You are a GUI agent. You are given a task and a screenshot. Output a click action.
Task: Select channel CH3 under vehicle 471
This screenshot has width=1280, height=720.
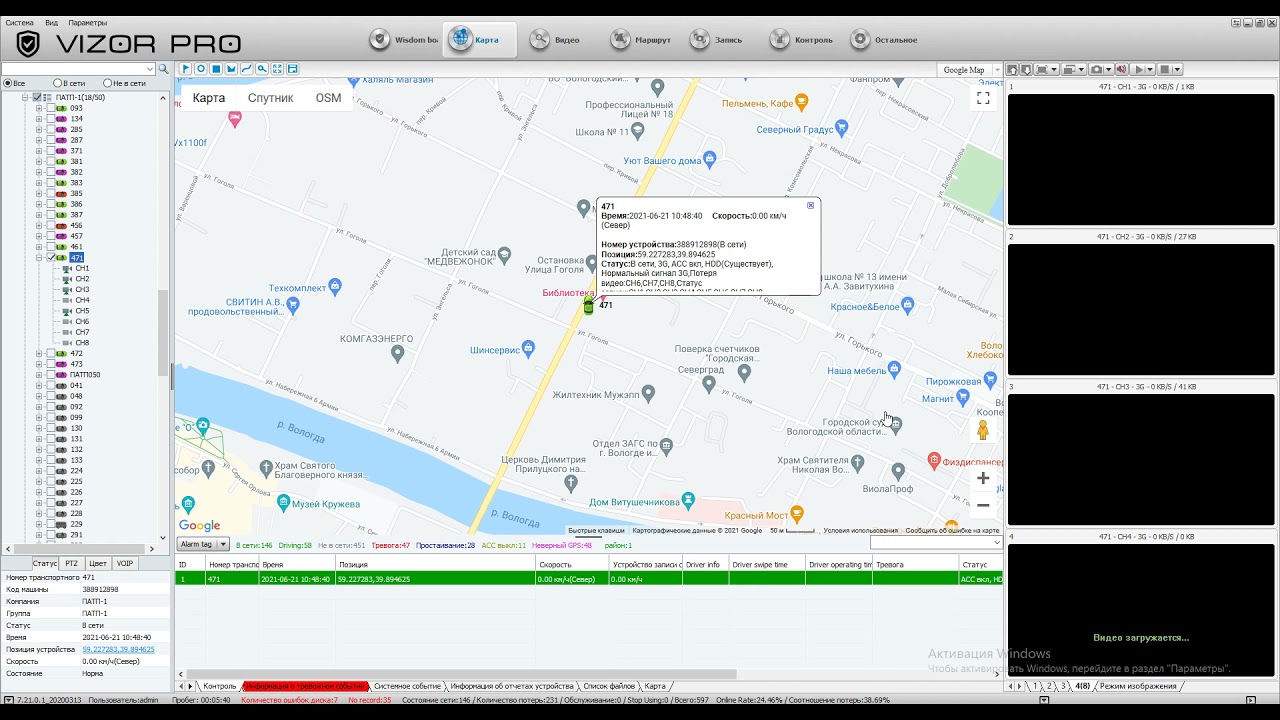coord(81,289)
